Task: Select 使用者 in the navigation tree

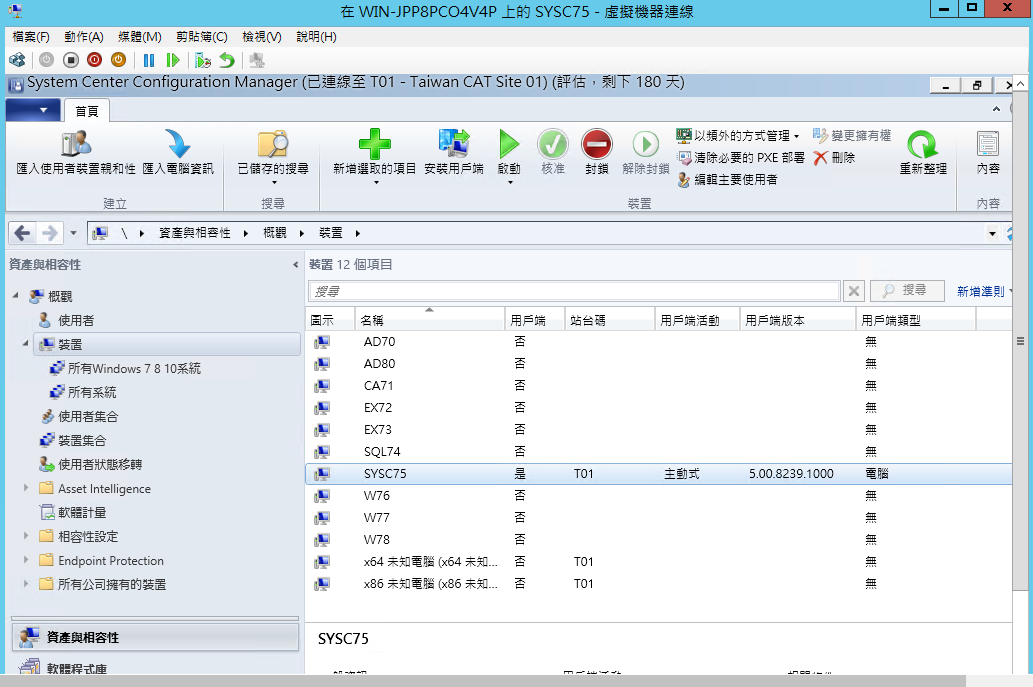Action: pos(76,320)
